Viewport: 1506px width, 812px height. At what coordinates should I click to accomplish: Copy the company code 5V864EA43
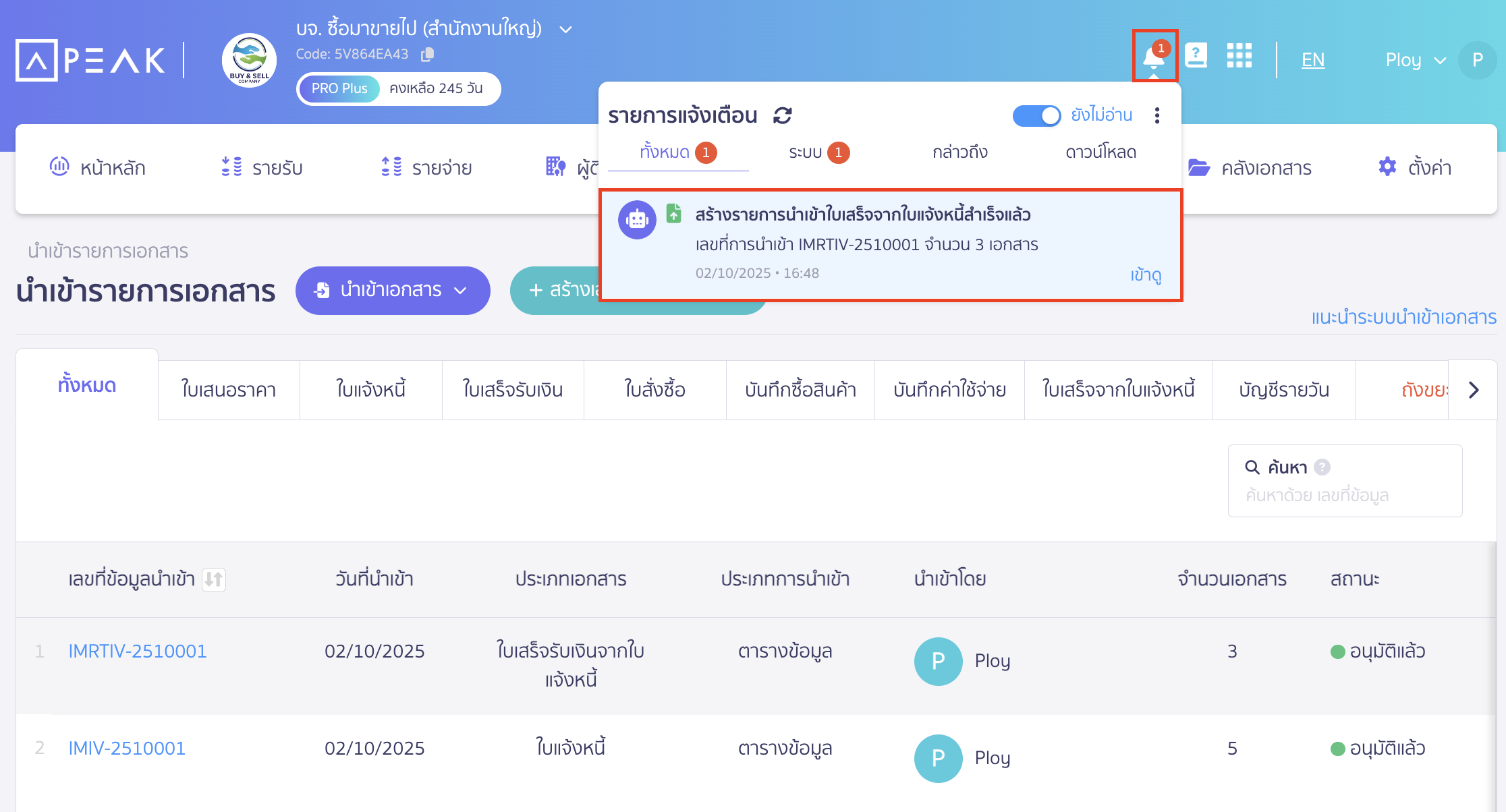(426, 54)
